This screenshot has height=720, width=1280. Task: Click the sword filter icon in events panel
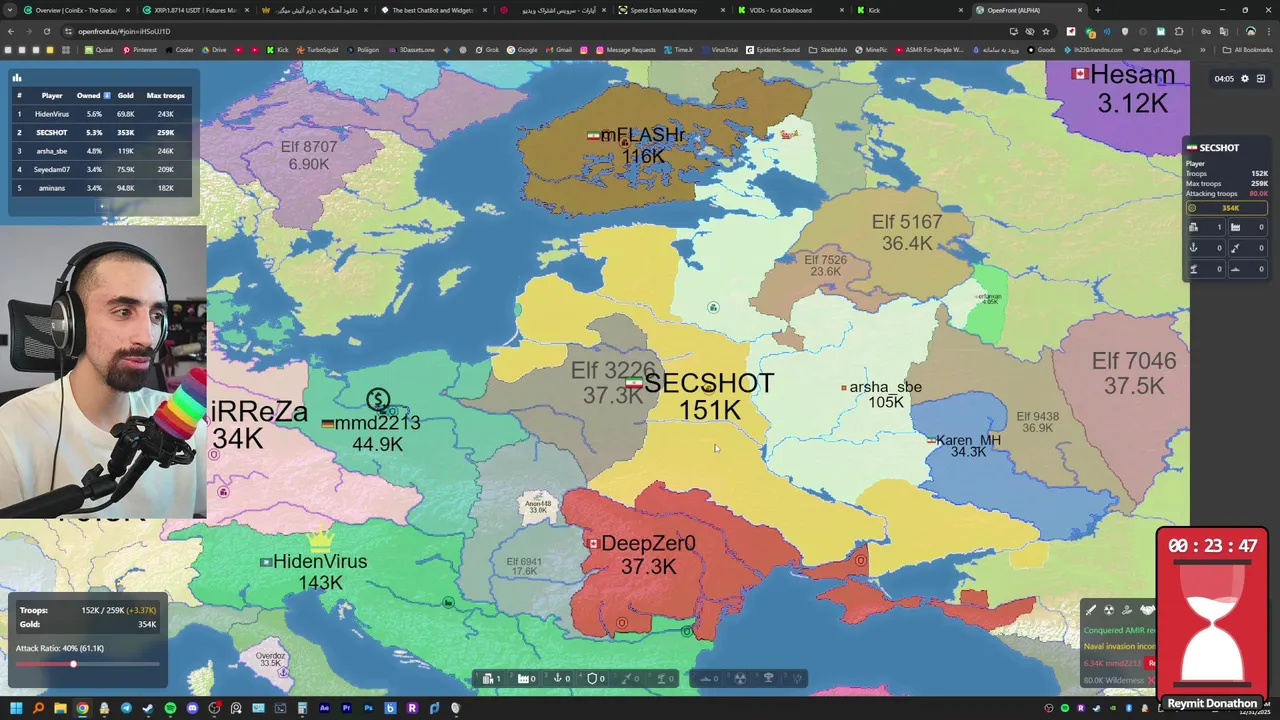coord(1091,610)
